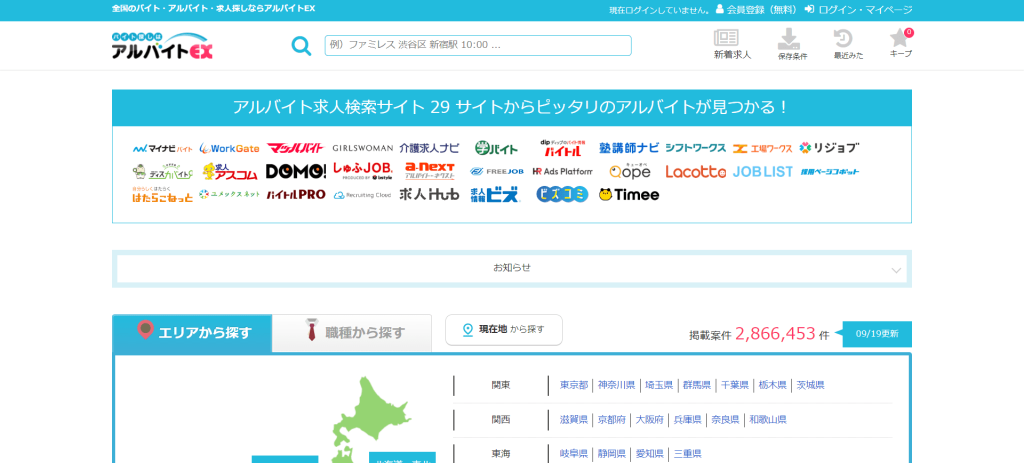Screen dimensions: 1024x463
Task: Click the WorkGate logo
Action: 229,148
